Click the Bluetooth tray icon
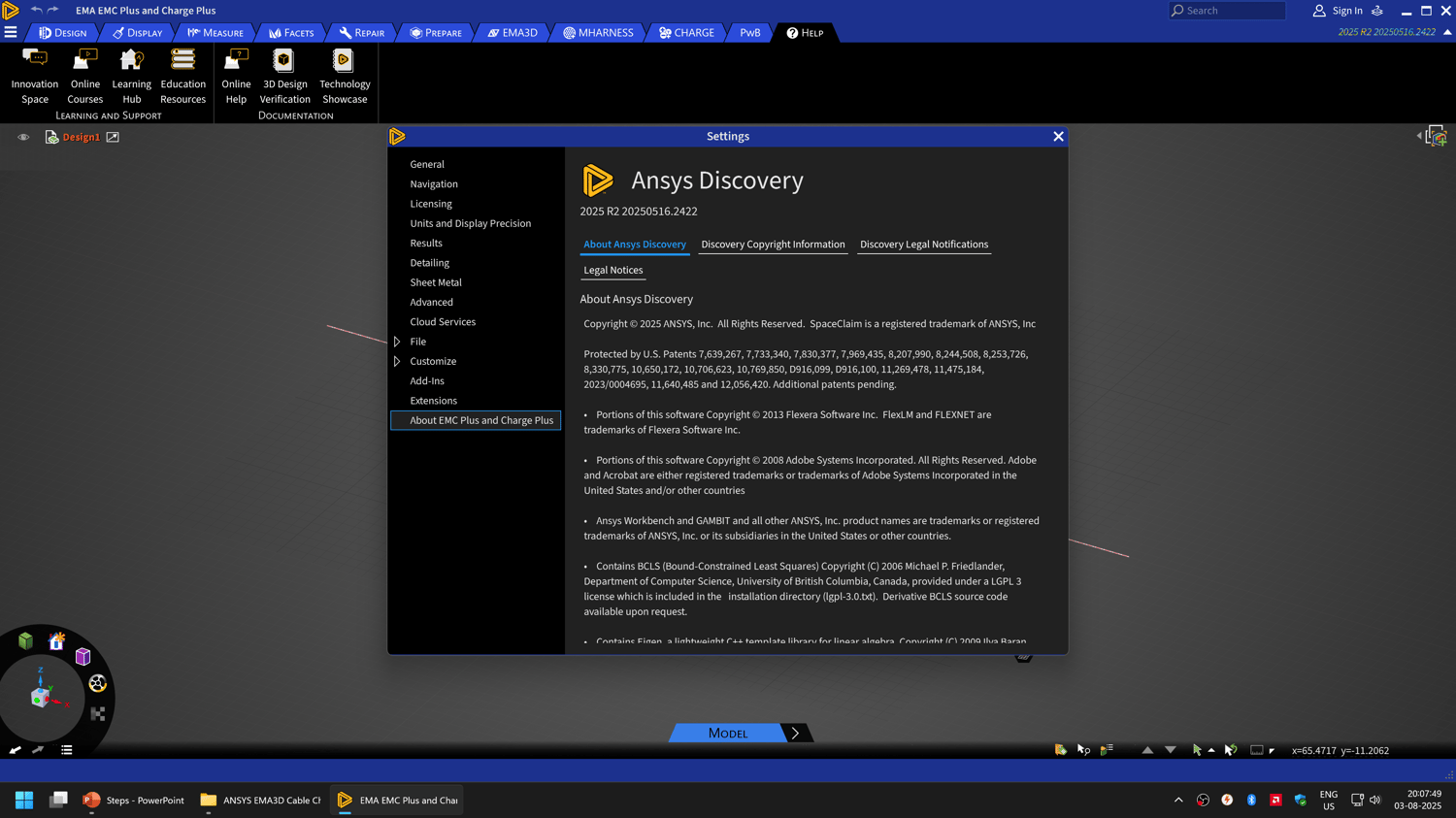Viewport: 1456px width, 818px height. (1251, 801)
